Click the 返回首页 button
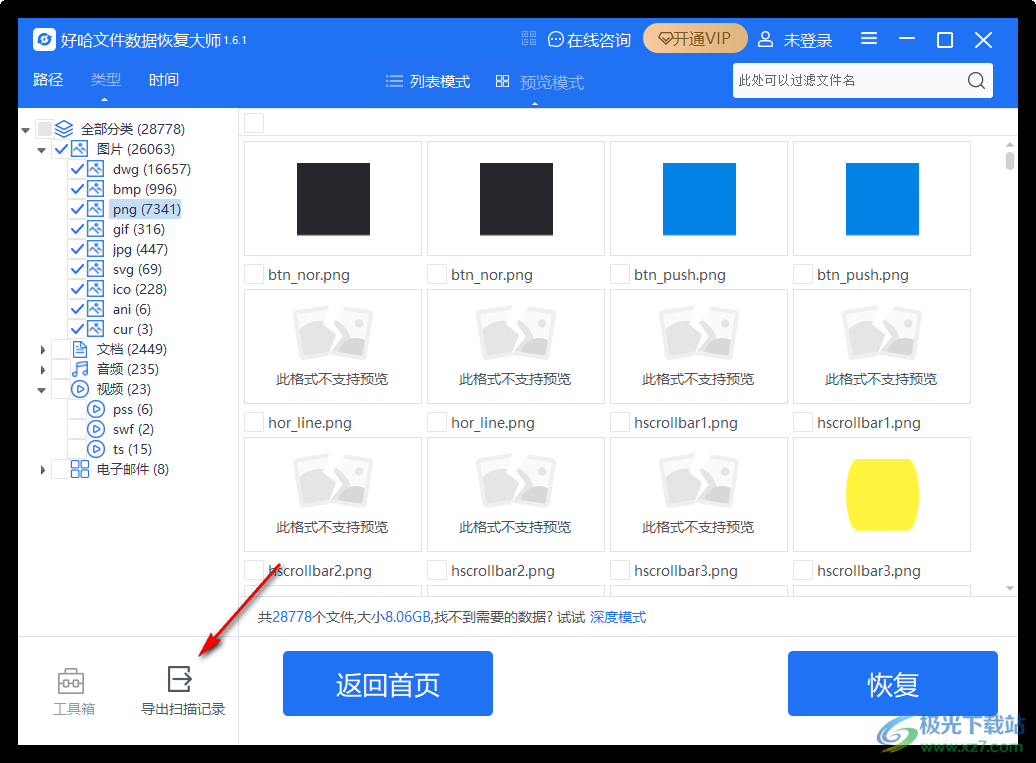The width and height of the screenshot is (1036, 763). tap(388, 684)
